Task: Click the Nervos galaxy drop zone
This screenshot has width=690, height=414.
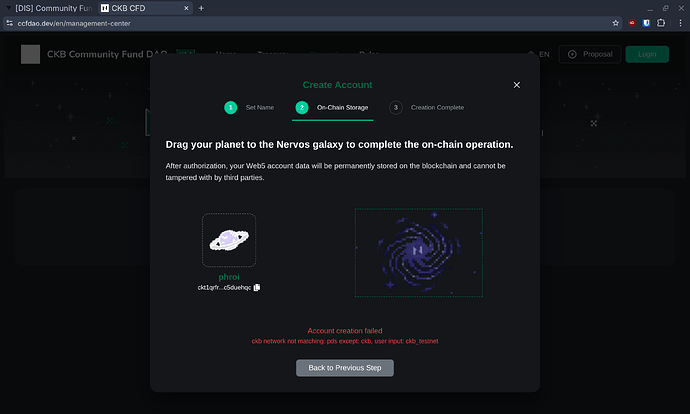Action: 419,253
